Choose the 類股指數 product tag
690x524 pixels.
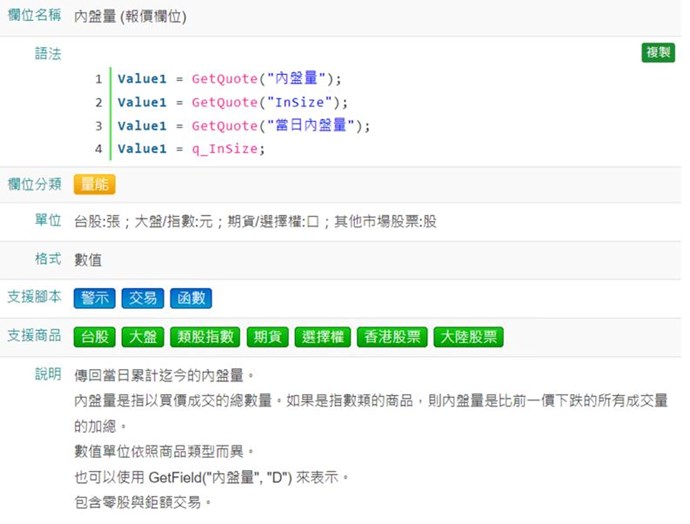pos(204,337)
